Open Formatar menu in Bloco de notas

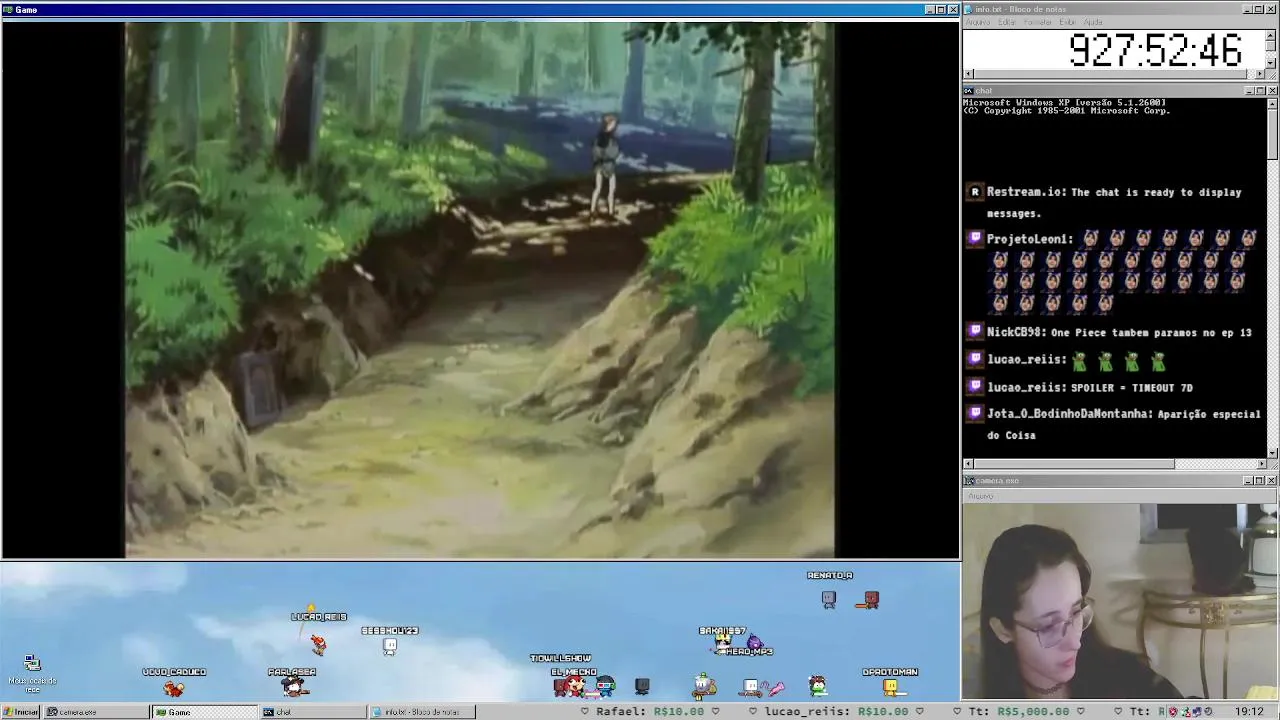click(1038, 22)
